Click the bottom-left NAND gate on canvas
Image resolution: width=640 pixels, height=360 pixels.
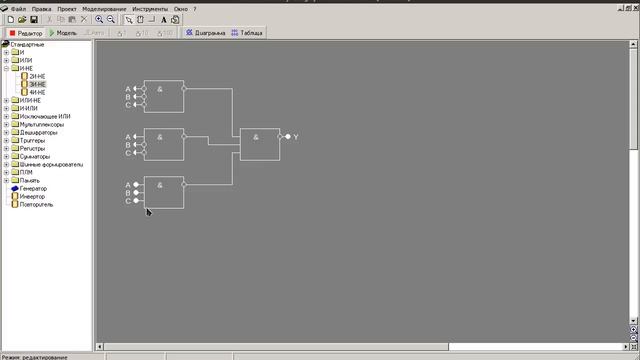(x=164, y=193)
